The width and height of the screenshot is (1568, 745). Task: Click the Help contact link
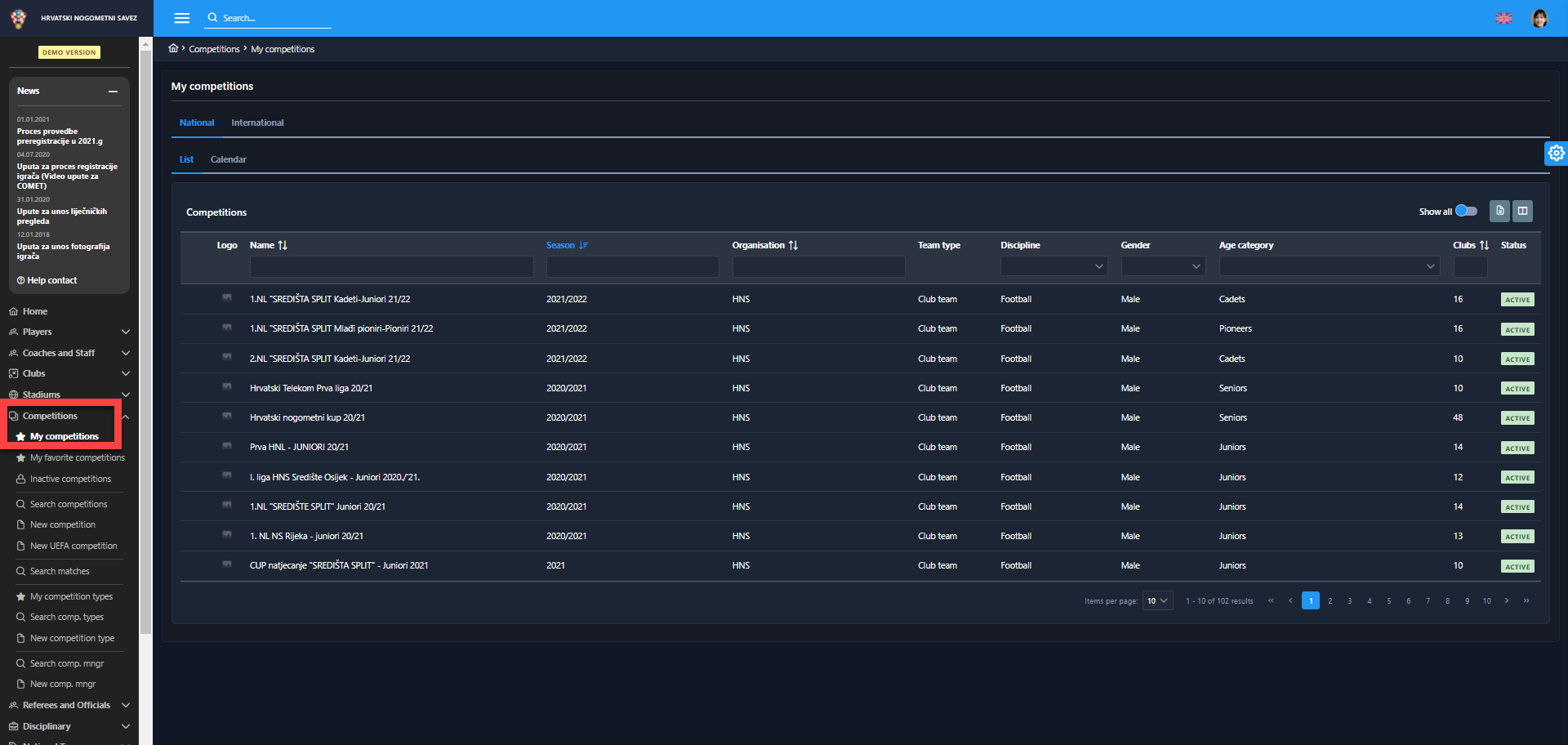(x=51, y=280)
